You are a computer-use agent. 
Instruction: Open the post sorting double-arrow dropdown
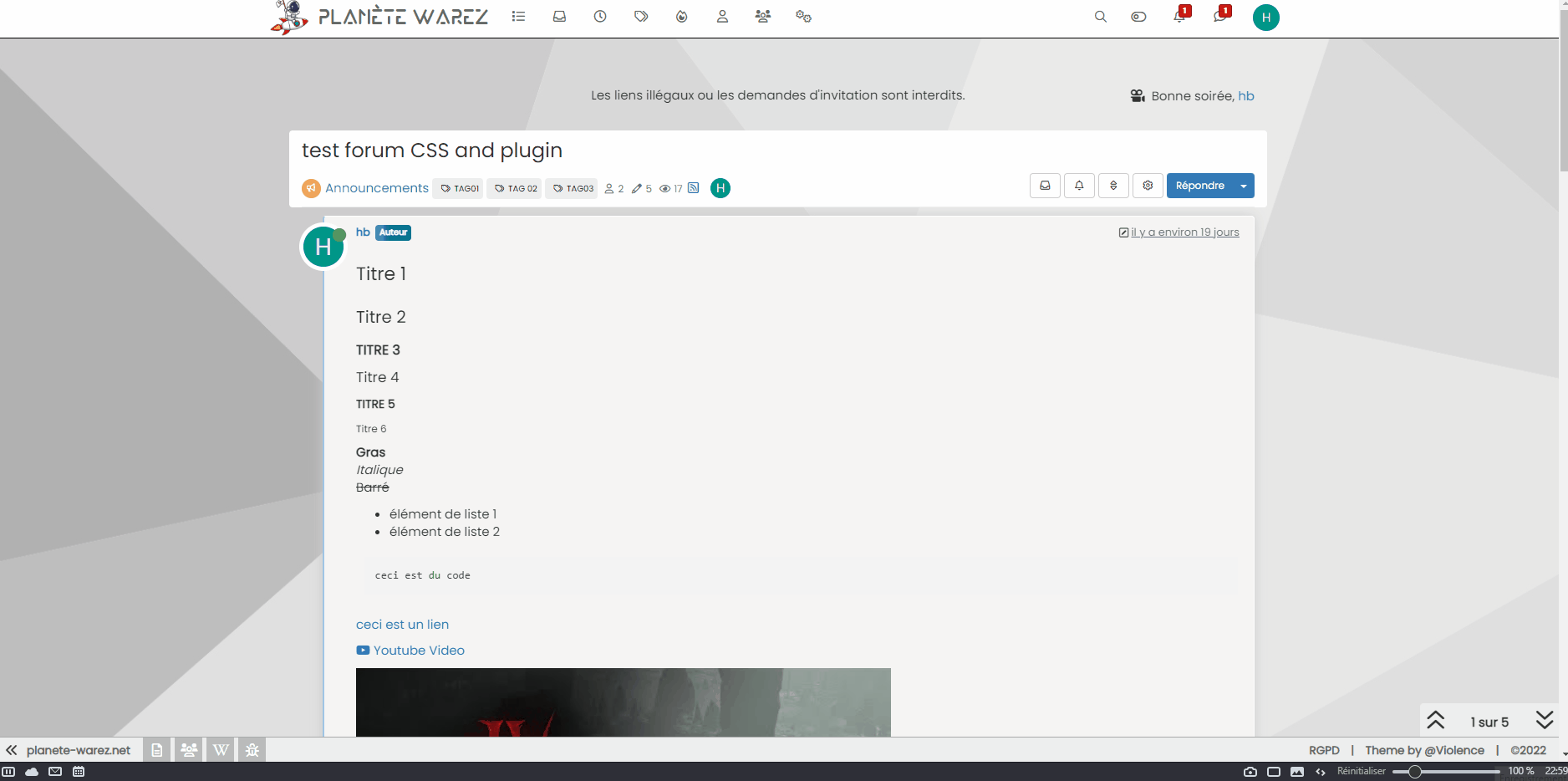click(1113, 186)
